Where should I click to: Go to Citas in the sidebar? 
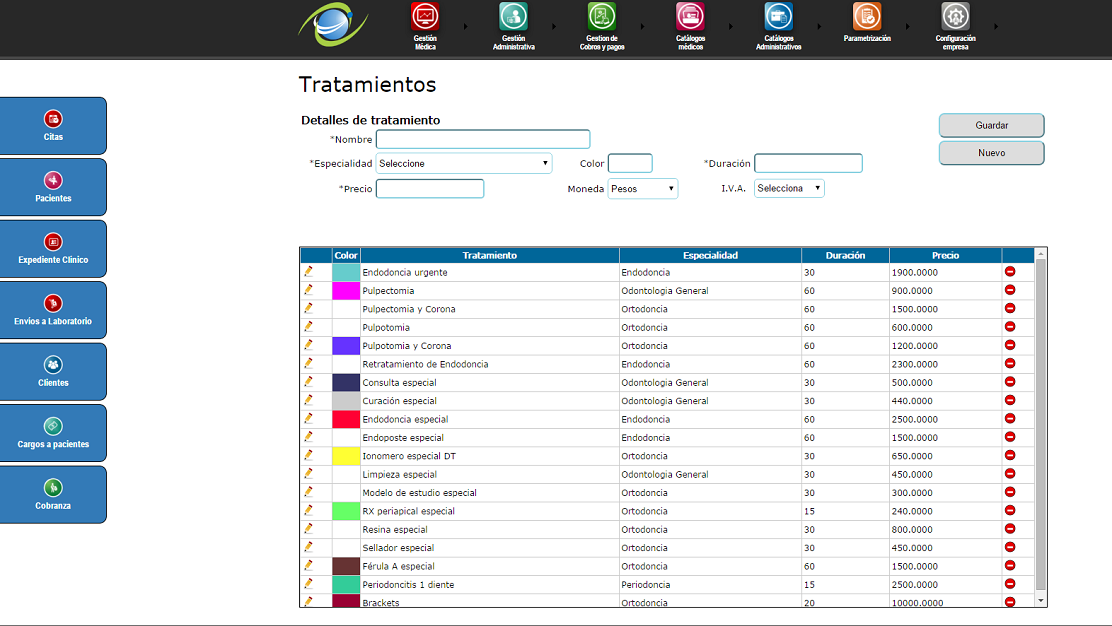point(53,126)
